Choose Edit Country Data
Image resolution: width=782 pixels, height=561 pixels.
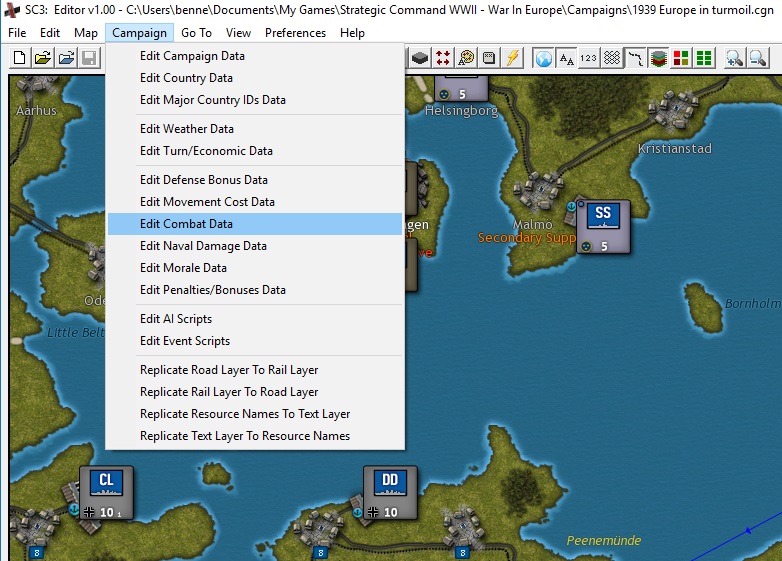255,78
